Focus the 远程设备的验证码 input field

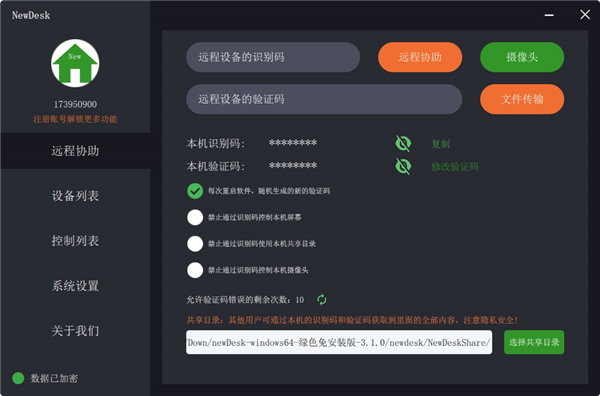click(x=324, y=99)
